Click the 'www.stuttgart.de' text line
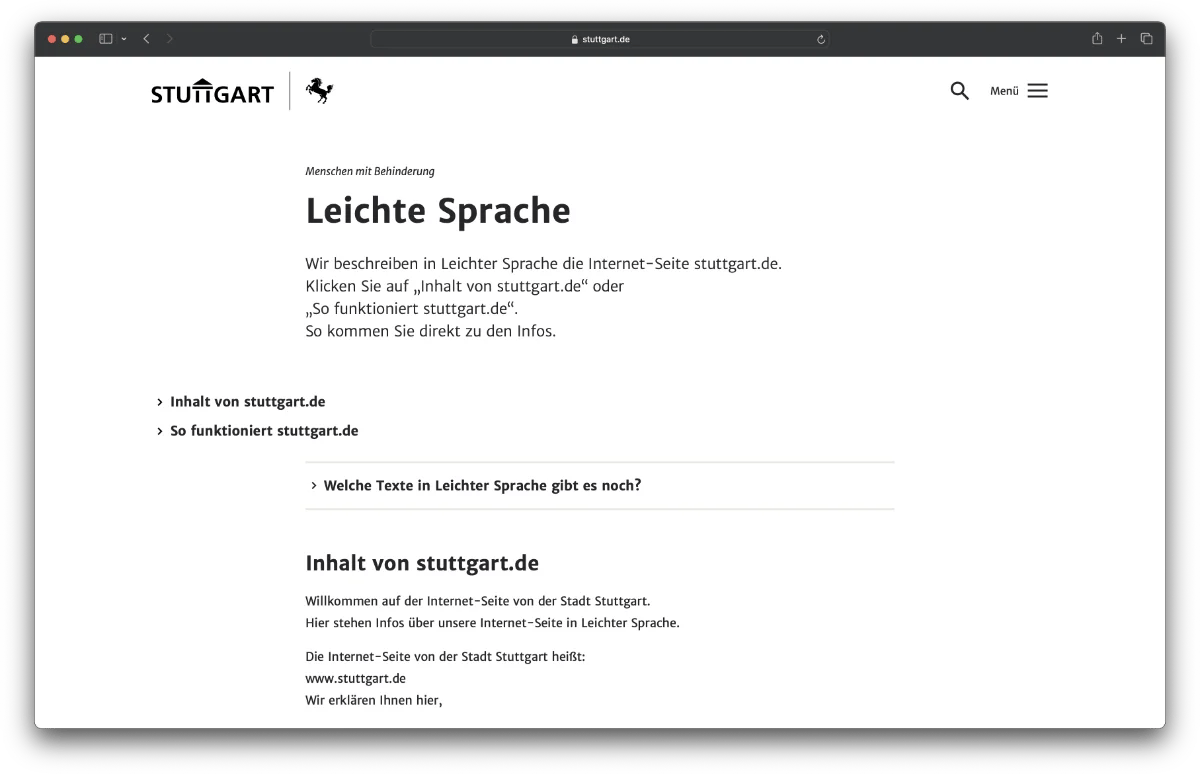Image resolution: width=1200 pixels, height=774 pixels. tap(355, 678)
